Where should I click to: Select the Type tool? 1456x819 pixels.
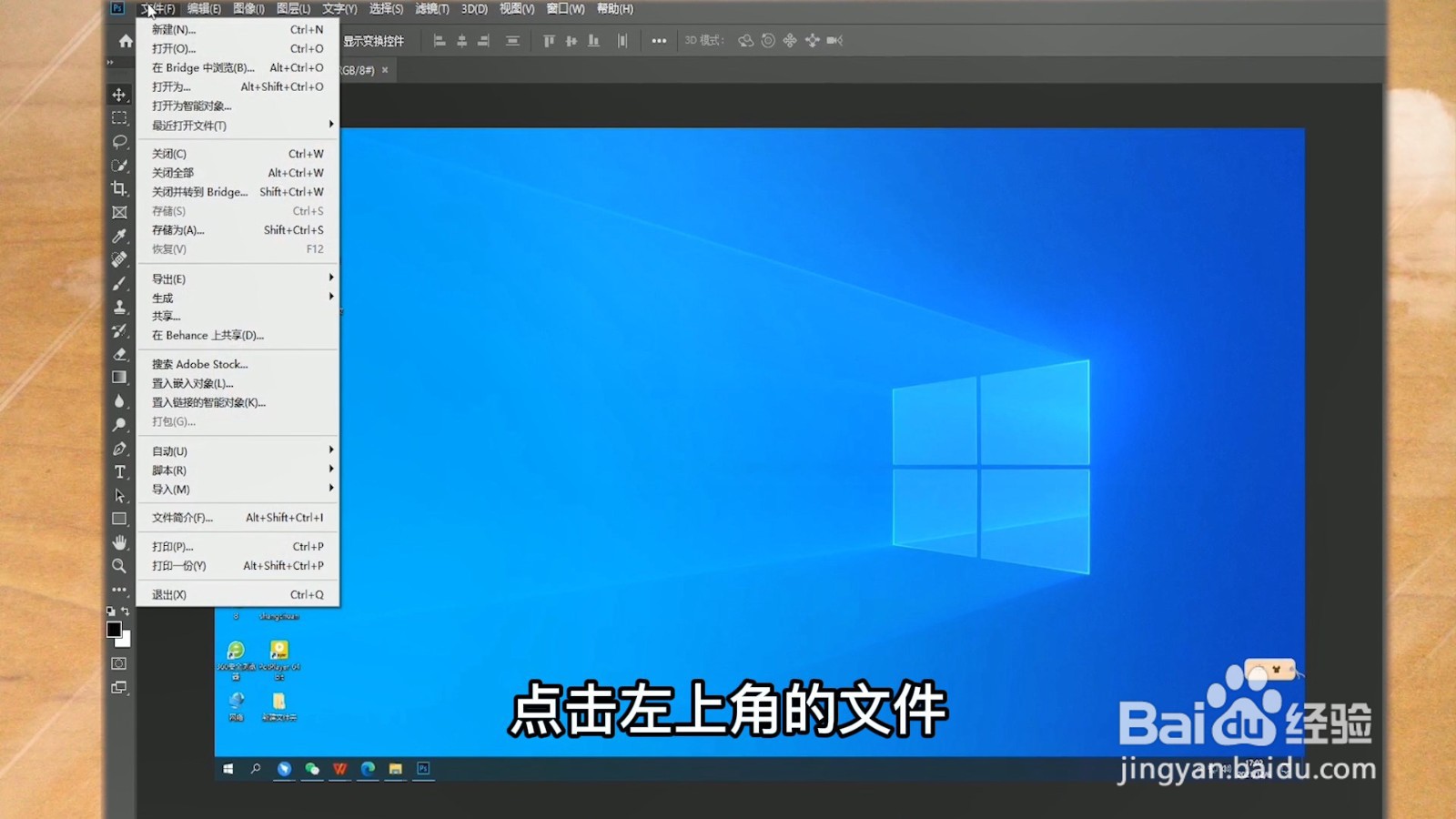tap(118, 472)
